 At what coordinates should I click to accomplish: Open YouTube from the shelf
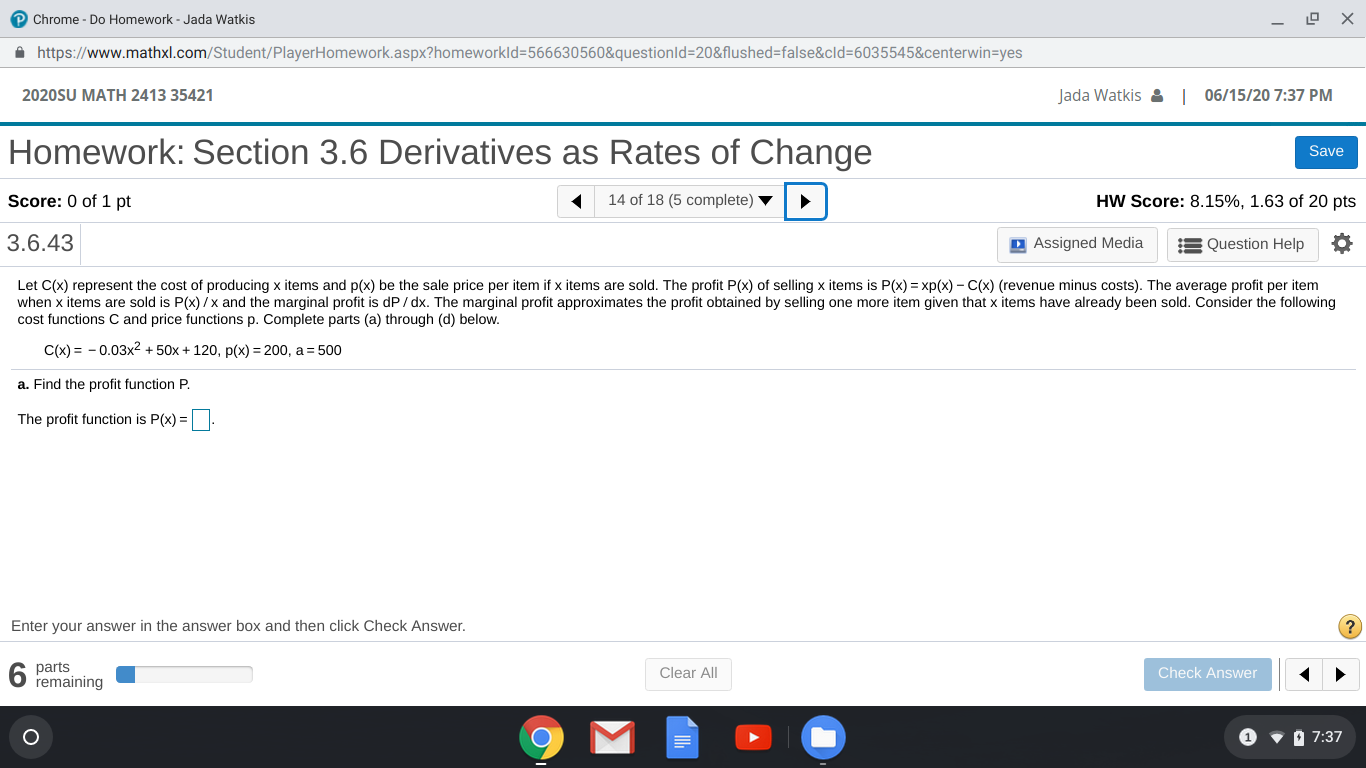tap(753, 738)
